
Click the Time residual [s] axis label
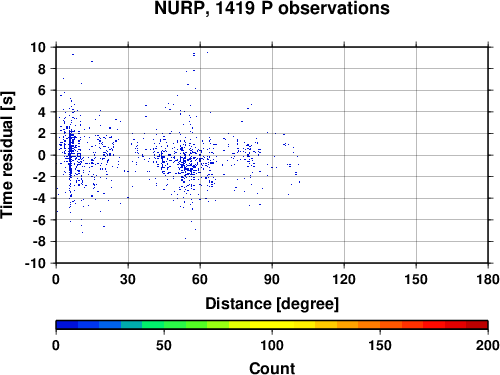(x=7, y=155)
